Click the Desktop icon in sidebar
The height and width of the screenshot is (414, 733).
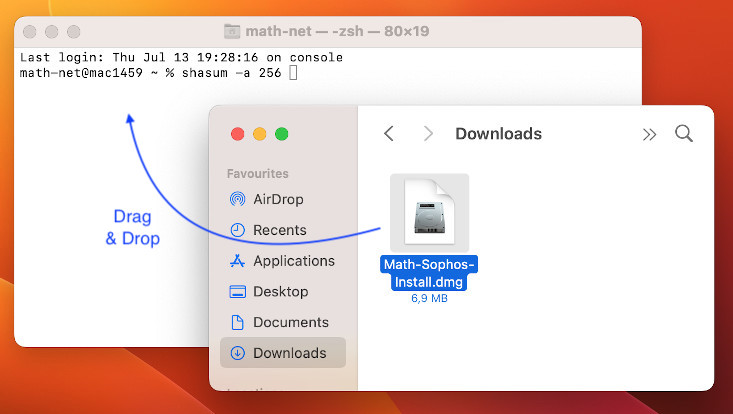pyautogui.click(x=237, y=292)
